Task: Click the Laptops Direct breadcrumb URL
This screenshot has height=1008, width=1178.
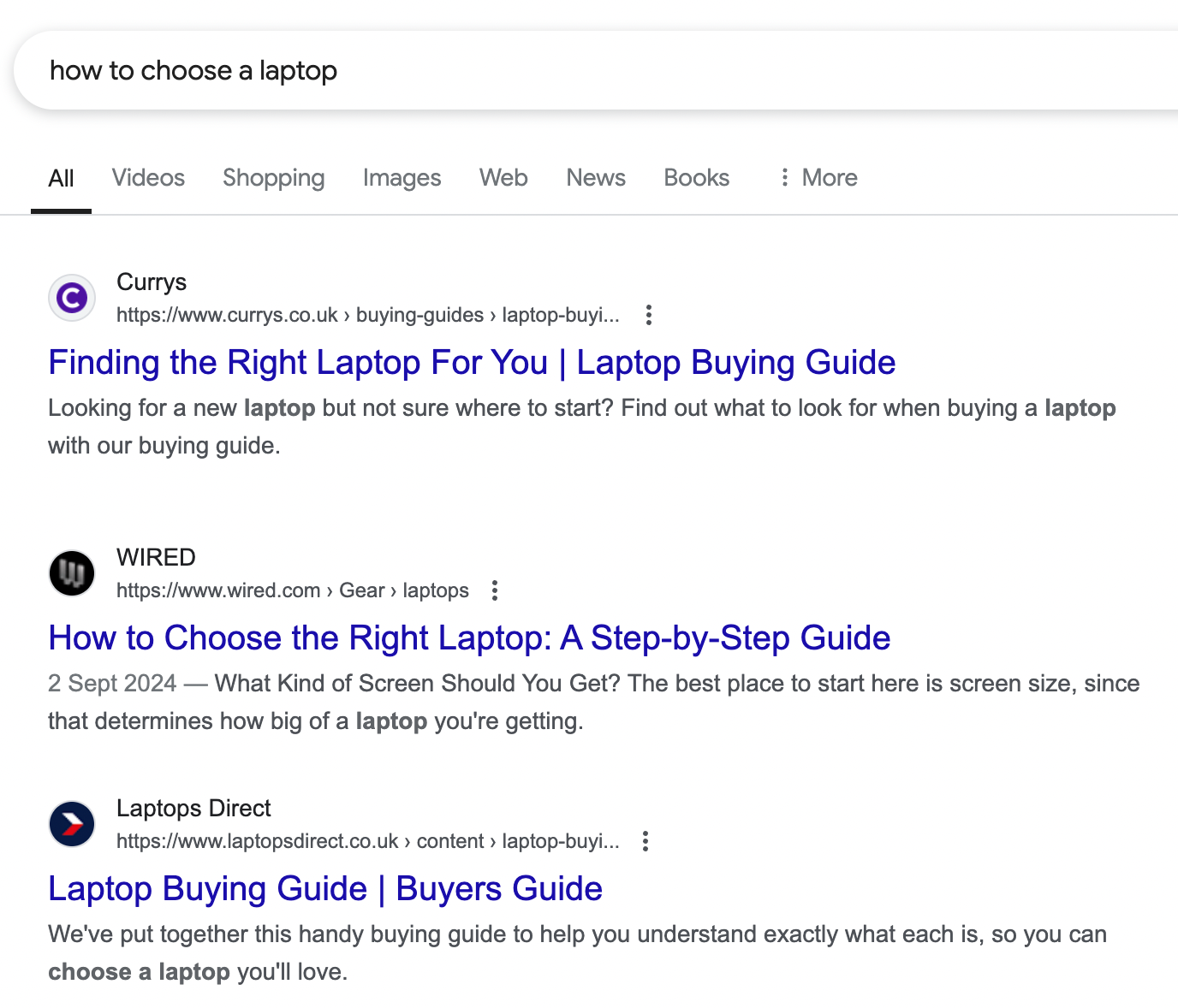Action: tap(368, 841)
